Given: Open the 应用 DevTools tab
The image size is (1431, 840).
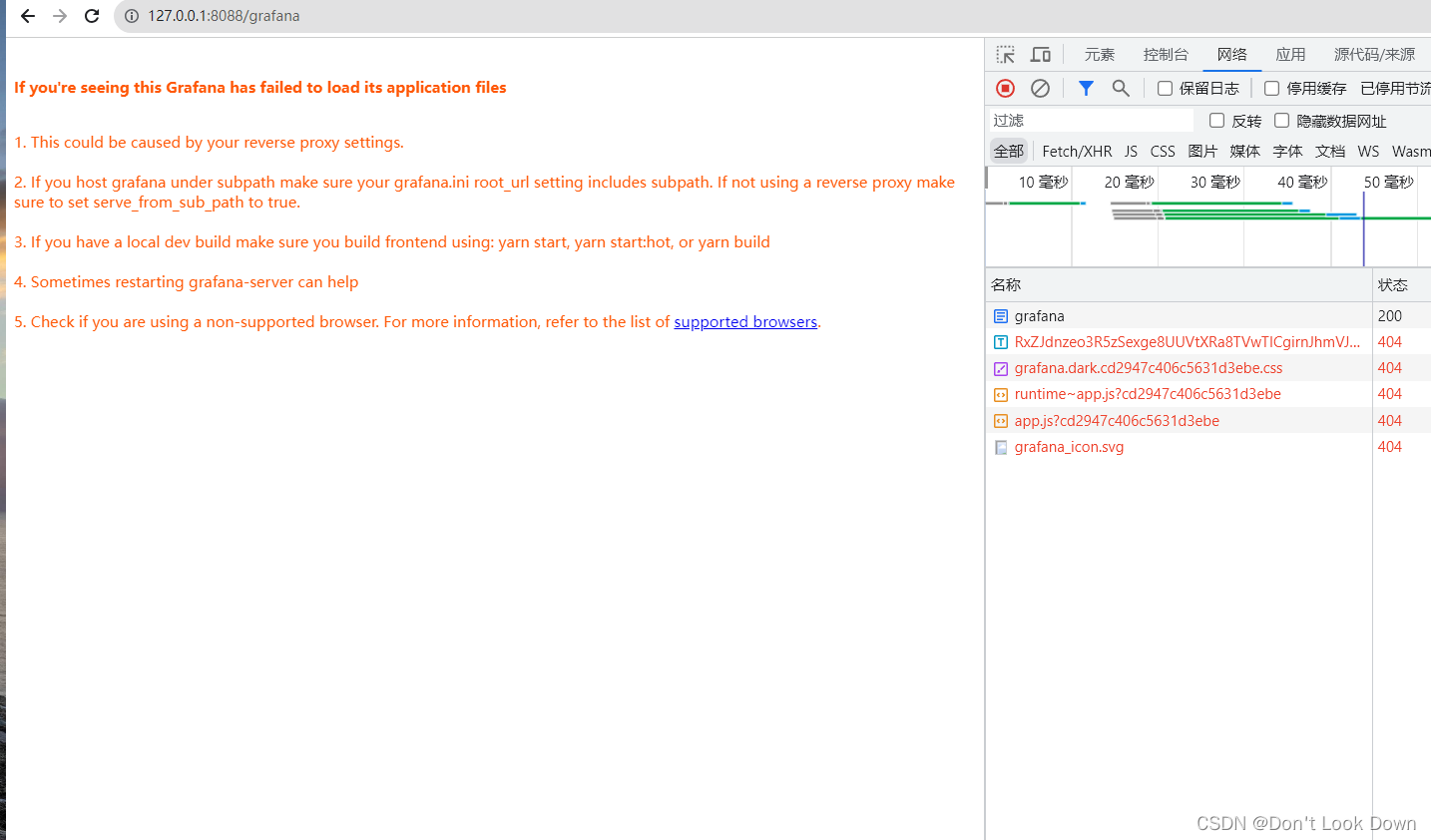Looking at the screenshot, I should [1290, 55].
